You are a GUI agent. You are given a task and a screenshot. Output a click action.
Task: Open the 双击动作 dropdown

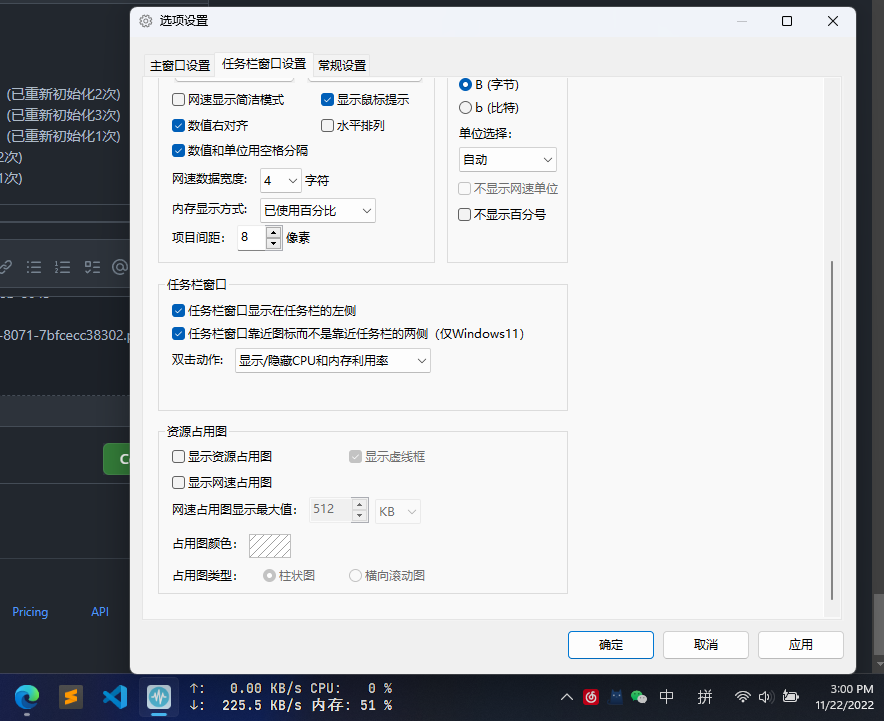coord(332,360)
